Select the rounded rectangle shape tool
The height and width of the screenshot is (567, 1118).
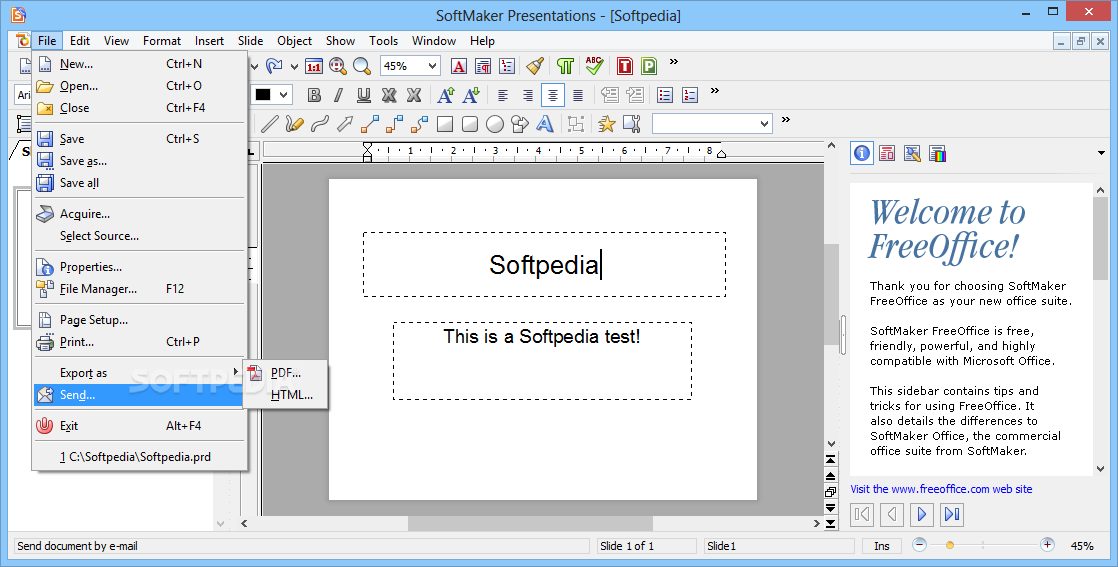(470, 124)
